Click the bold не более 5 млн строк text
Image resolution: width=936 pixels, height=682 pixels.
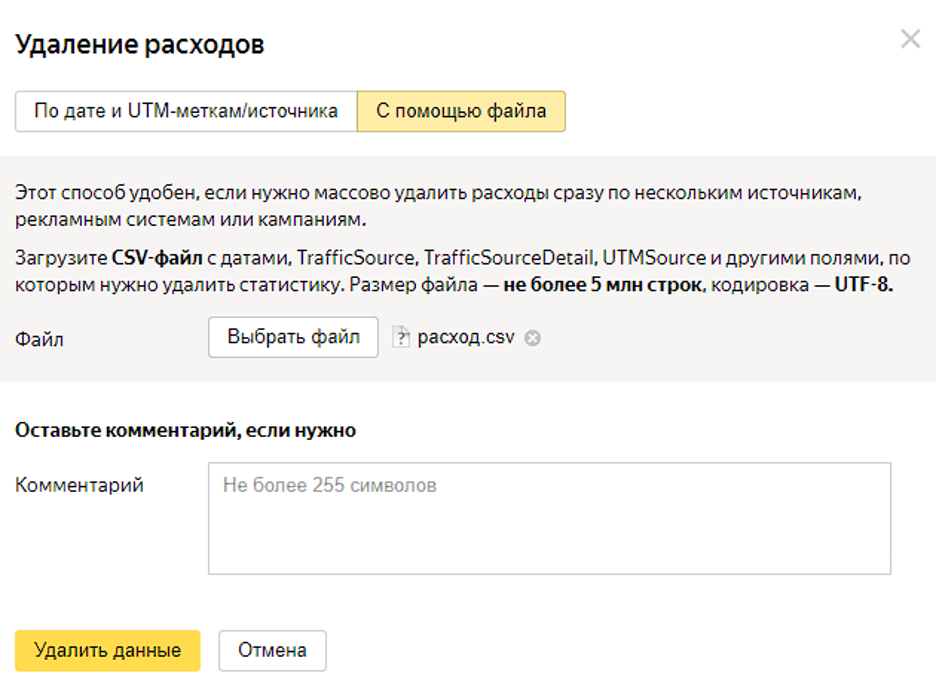(x=603, y=284)
